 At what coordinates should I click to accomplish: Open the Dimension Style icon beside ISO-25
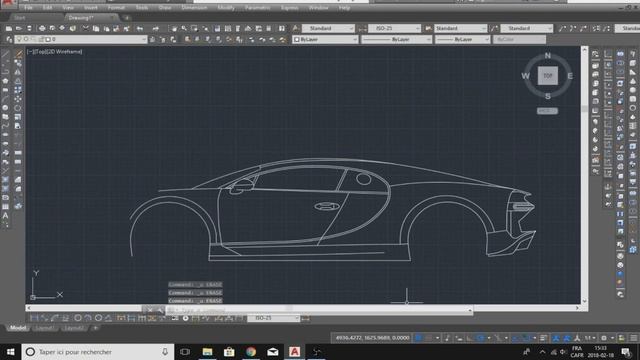point(362,29)
